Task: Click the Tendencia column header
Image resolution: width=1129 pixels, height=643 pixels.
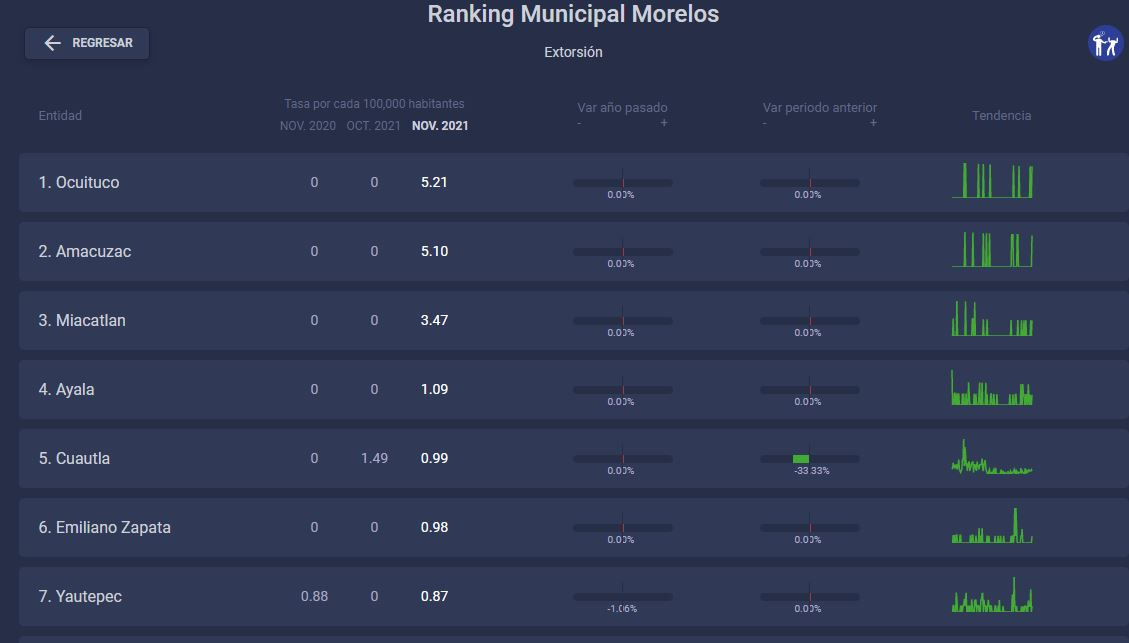Action: point(1002,115)
